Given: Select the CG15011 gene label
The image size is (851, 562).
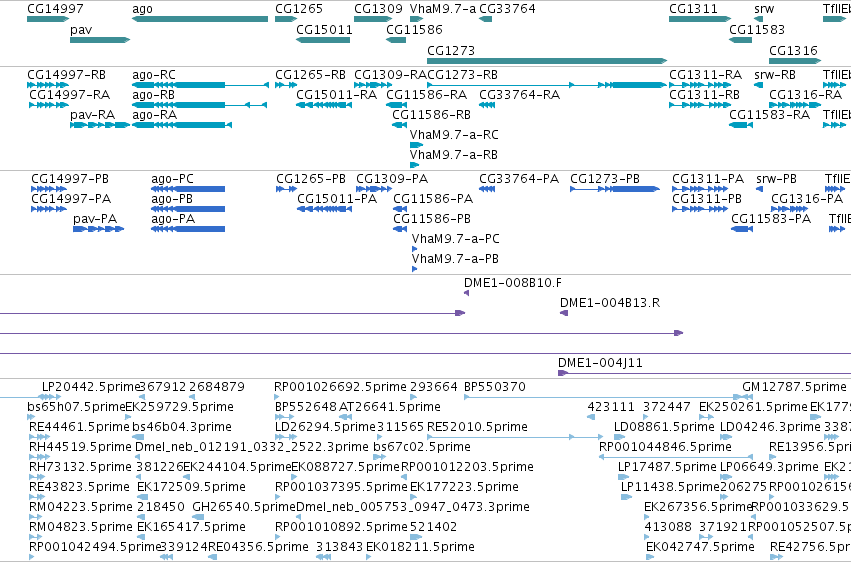Looking at the screenshot, I should point(324,29).
